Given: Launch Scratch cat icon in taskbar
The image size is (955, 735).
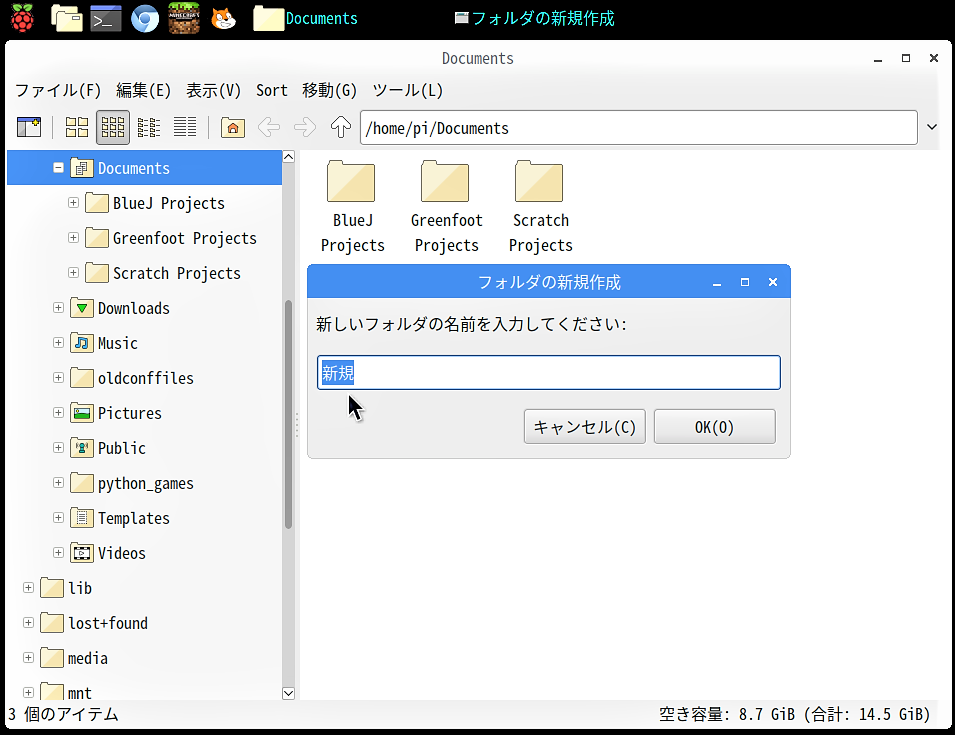Looking at the screenshot, I should click(x=223, y=18).
